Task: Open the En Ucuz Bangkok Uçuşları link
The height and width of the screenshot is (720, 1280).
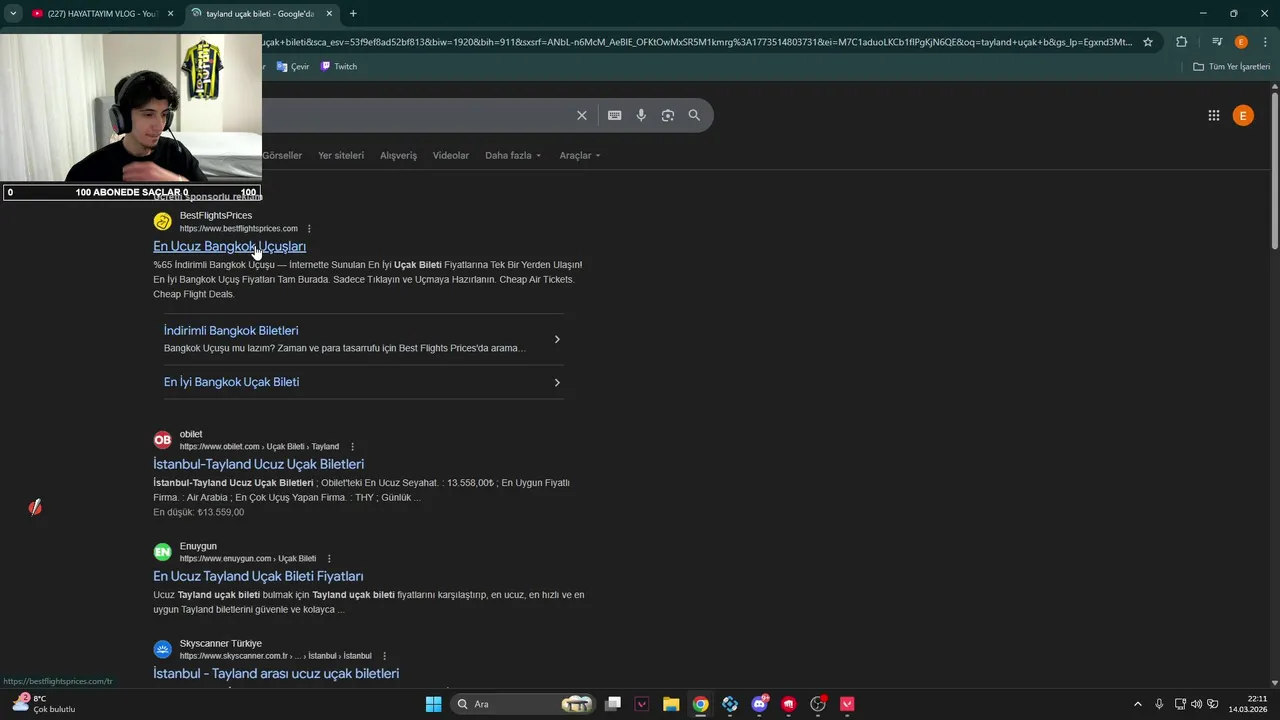Action: coord(229,246)
